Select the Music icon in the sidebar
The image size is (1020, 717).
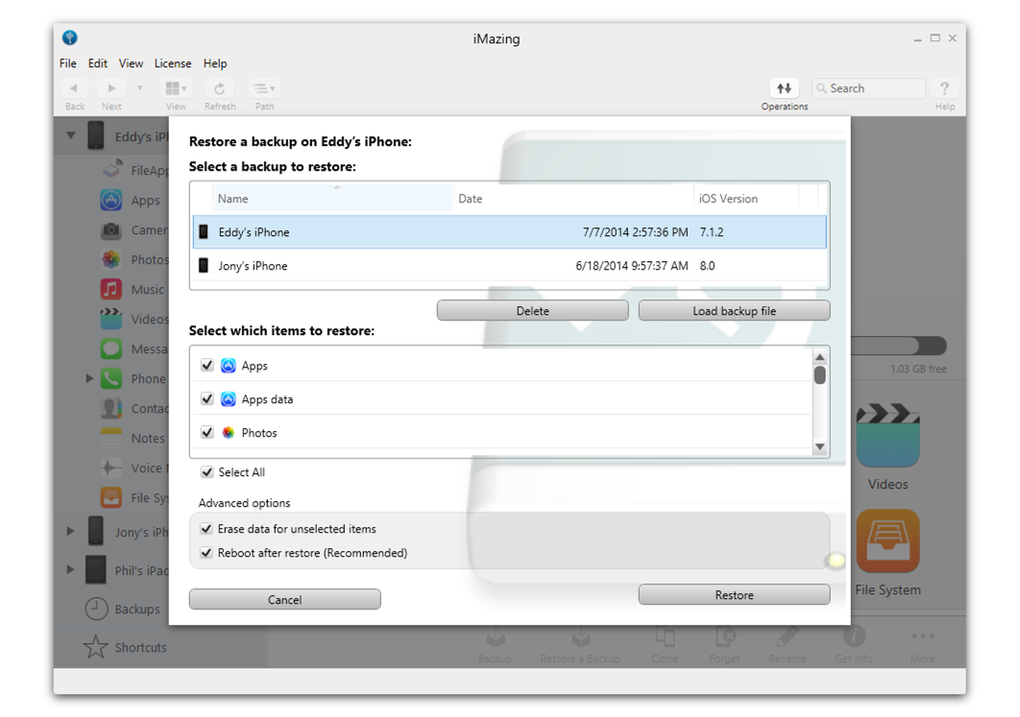coord(111,289)
